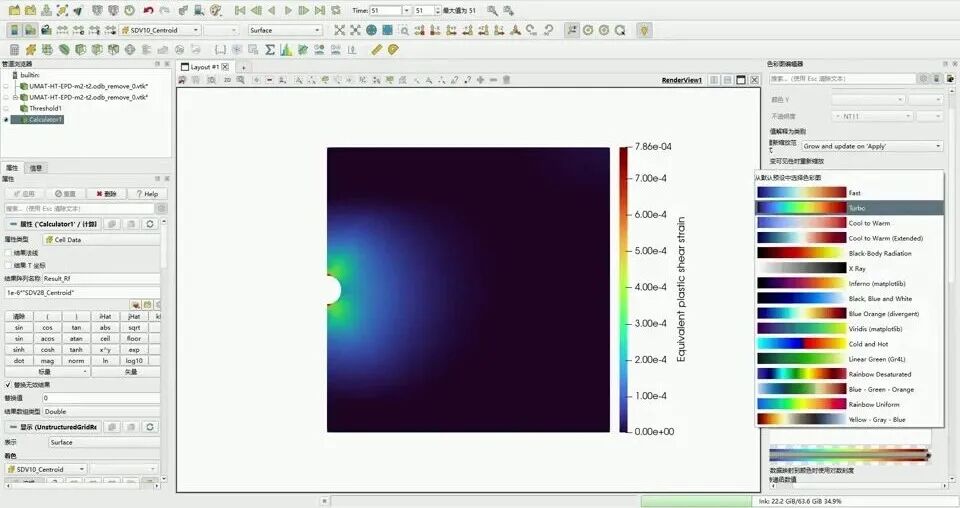This screenshot has width=960, height=508.
Task: Click the zoom to box magnifier icon
Action: coord(404,30)
